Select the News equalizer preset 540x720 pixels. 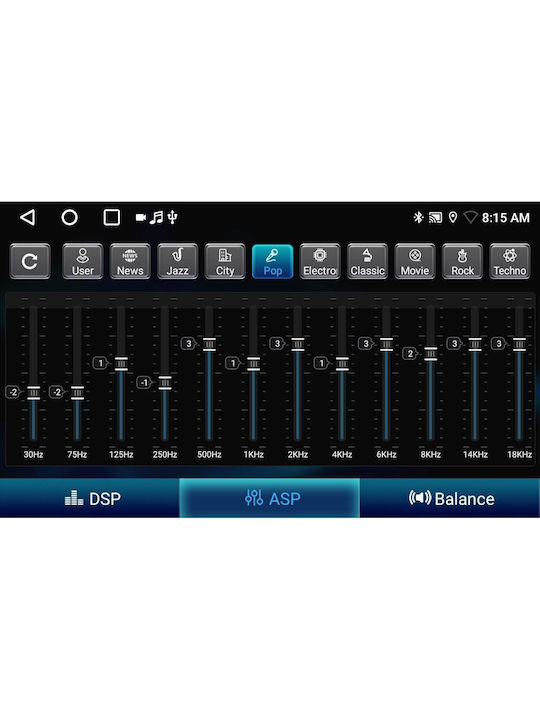pyautogui.click(x=130, y=261)
